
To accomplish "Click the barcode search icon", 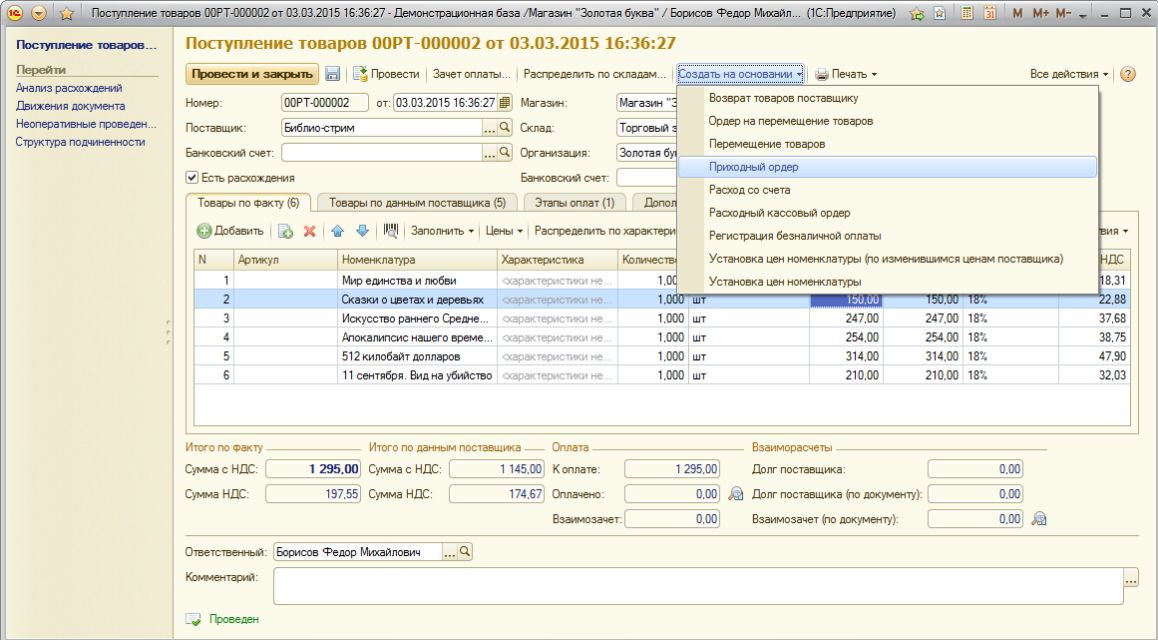I will [x=391, y=231].
